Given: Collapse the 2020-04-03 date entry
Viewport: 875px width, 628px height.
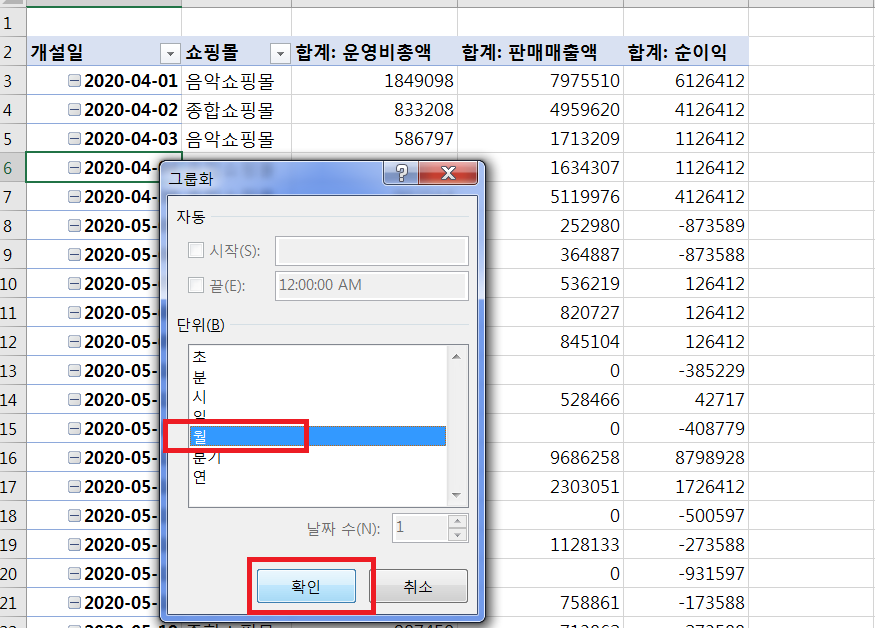Looking at the screenshot, I should [x=74, y=139].
